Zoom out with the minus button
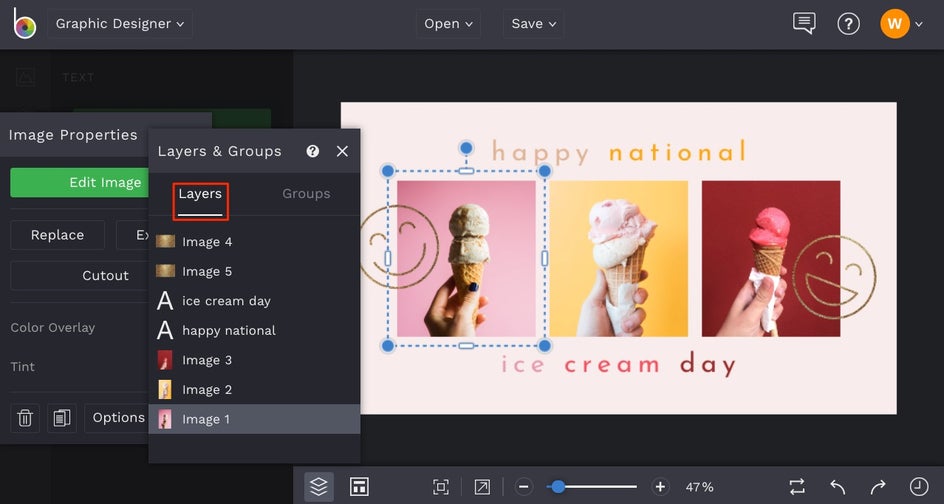The width and height of the screenshot is (944, 504). tap(524, 487)
